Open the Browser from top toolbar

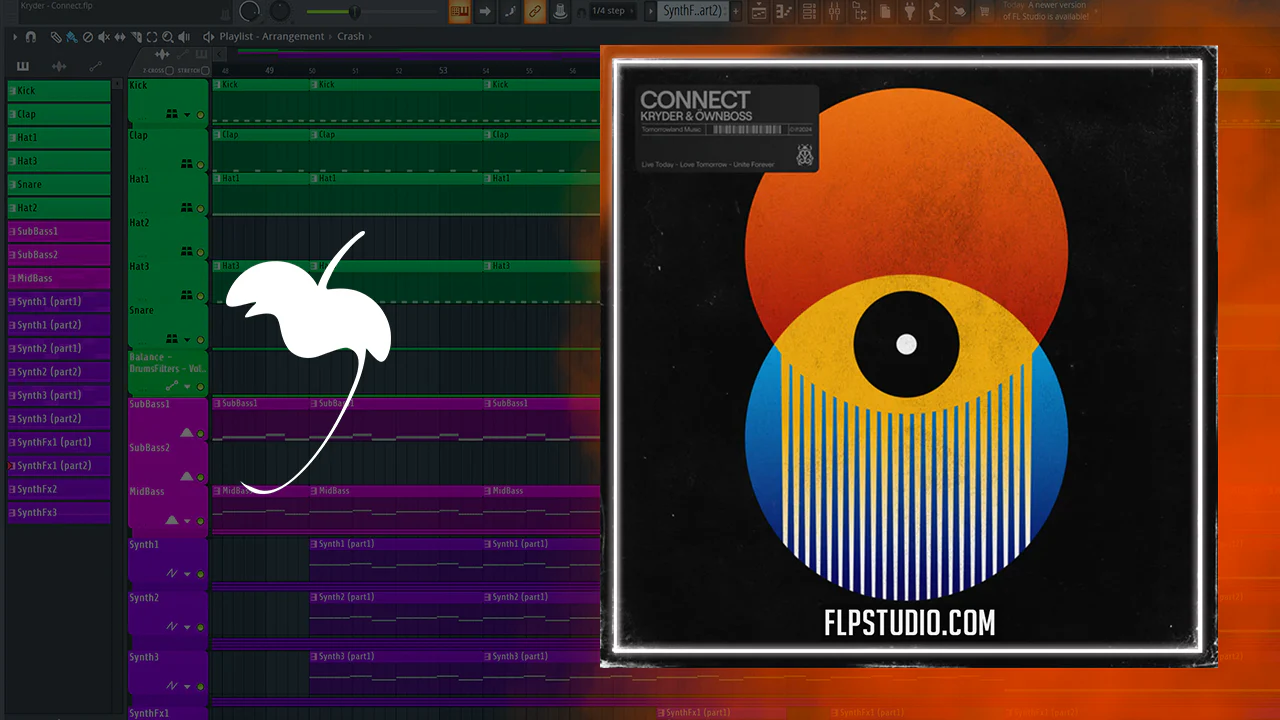pyautogui.click(x=859, y=11)
